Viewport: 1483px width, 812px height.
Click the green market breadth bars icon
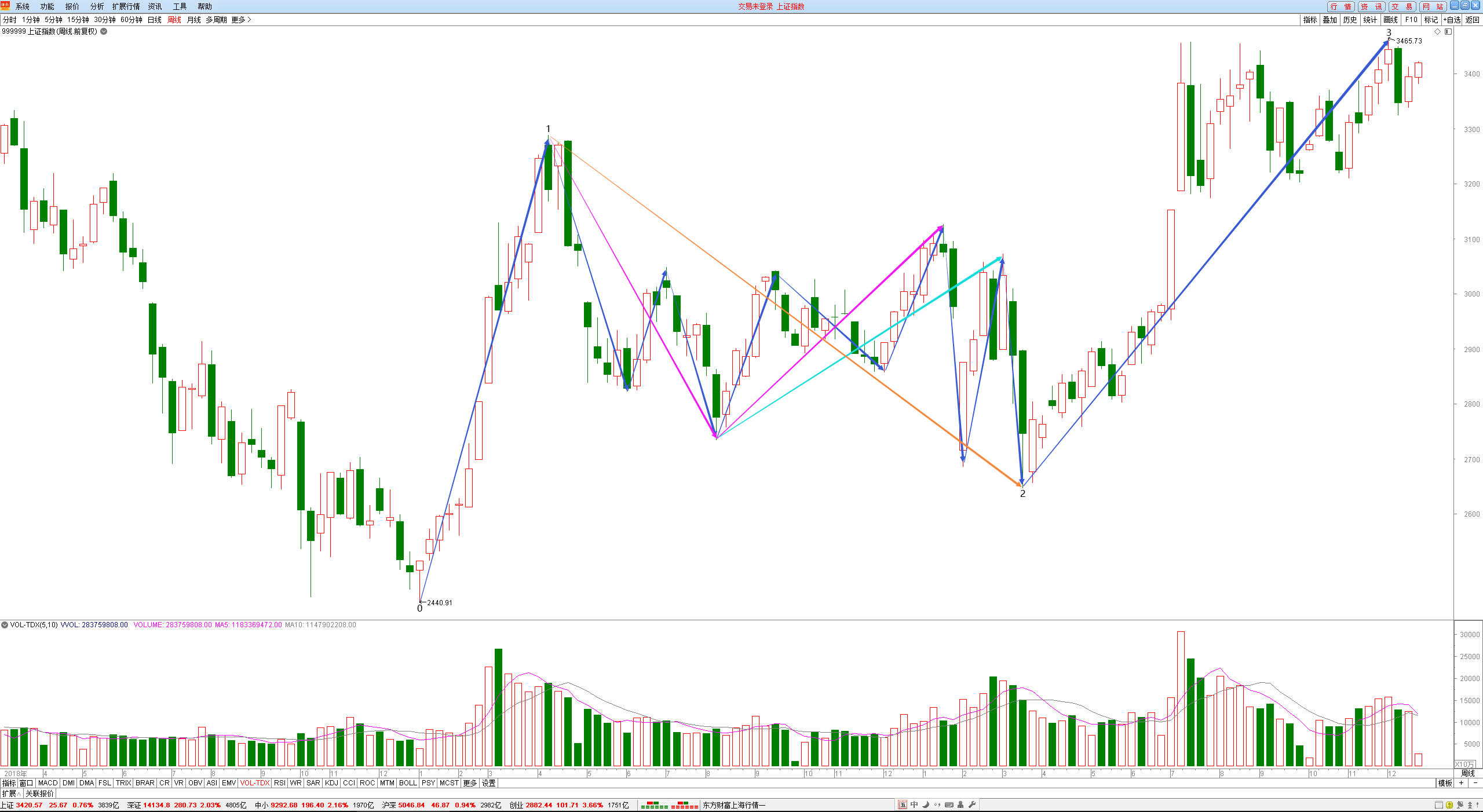[655, 805]
